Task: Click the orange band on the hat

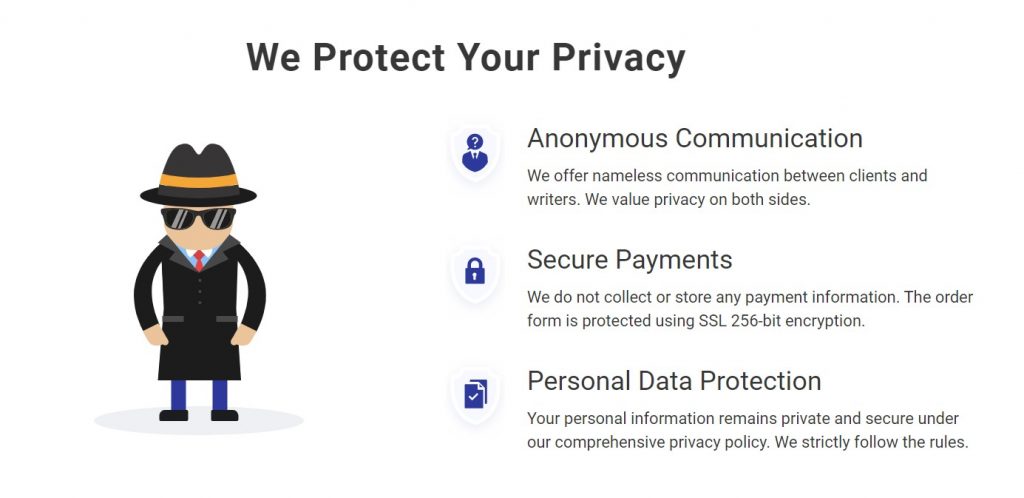Action: tap(199, 180)
